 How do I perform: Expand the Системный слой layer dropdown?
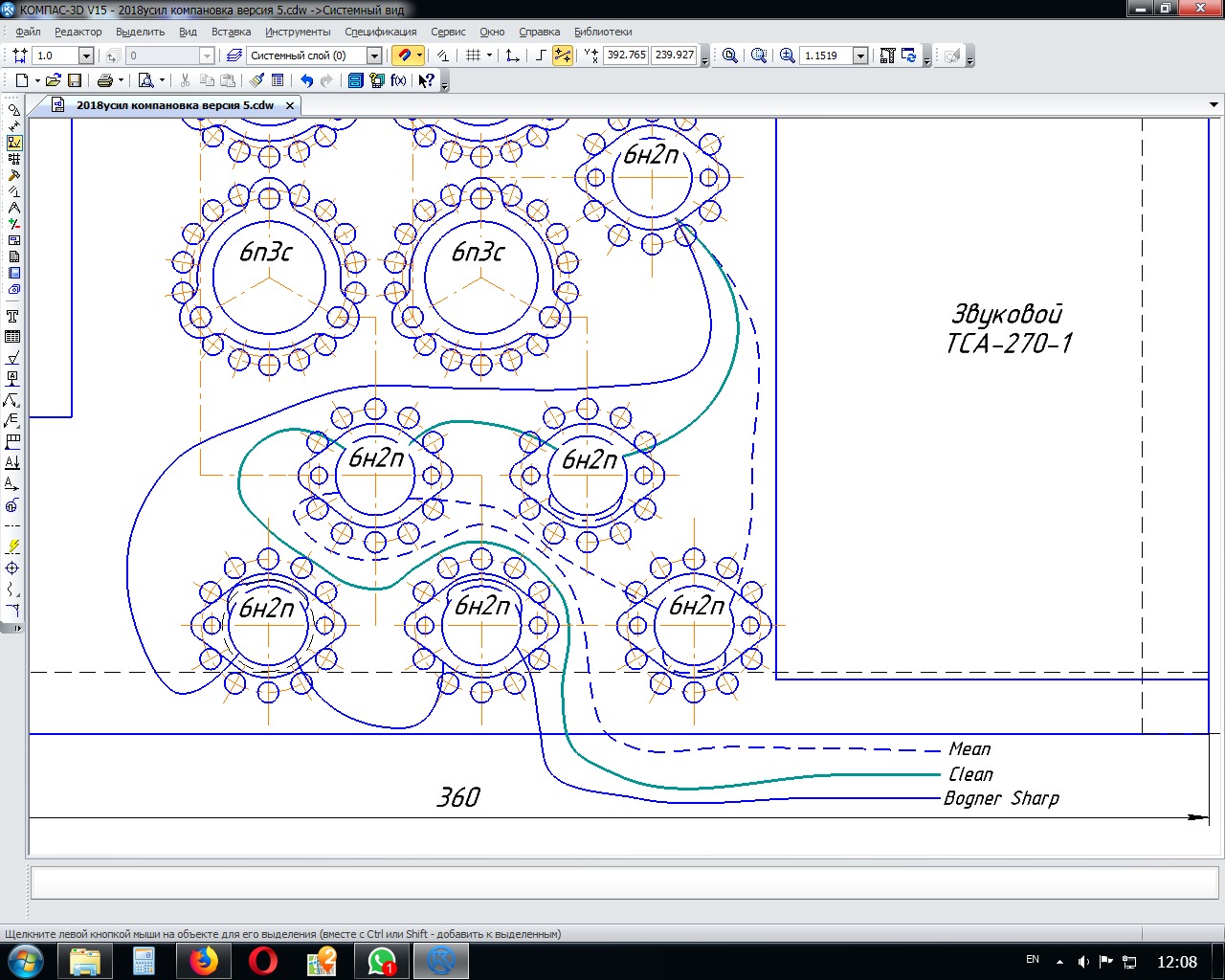(x=374, y=56)
